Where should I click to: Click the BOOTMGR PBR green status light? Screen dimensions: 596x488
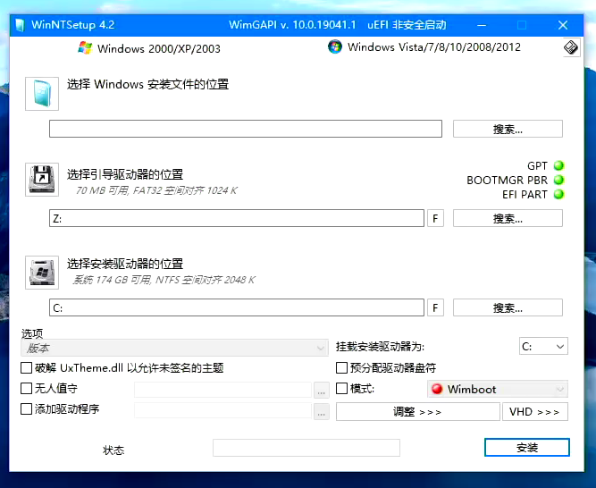pos(559,180)
